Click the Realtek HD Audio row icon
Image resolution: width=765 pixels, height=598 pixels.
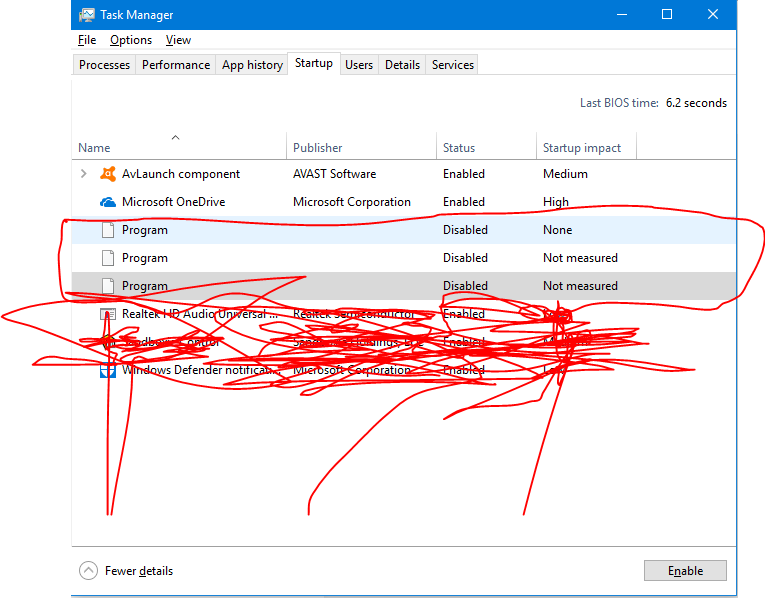pyautogui.click(x=108, y=314)
